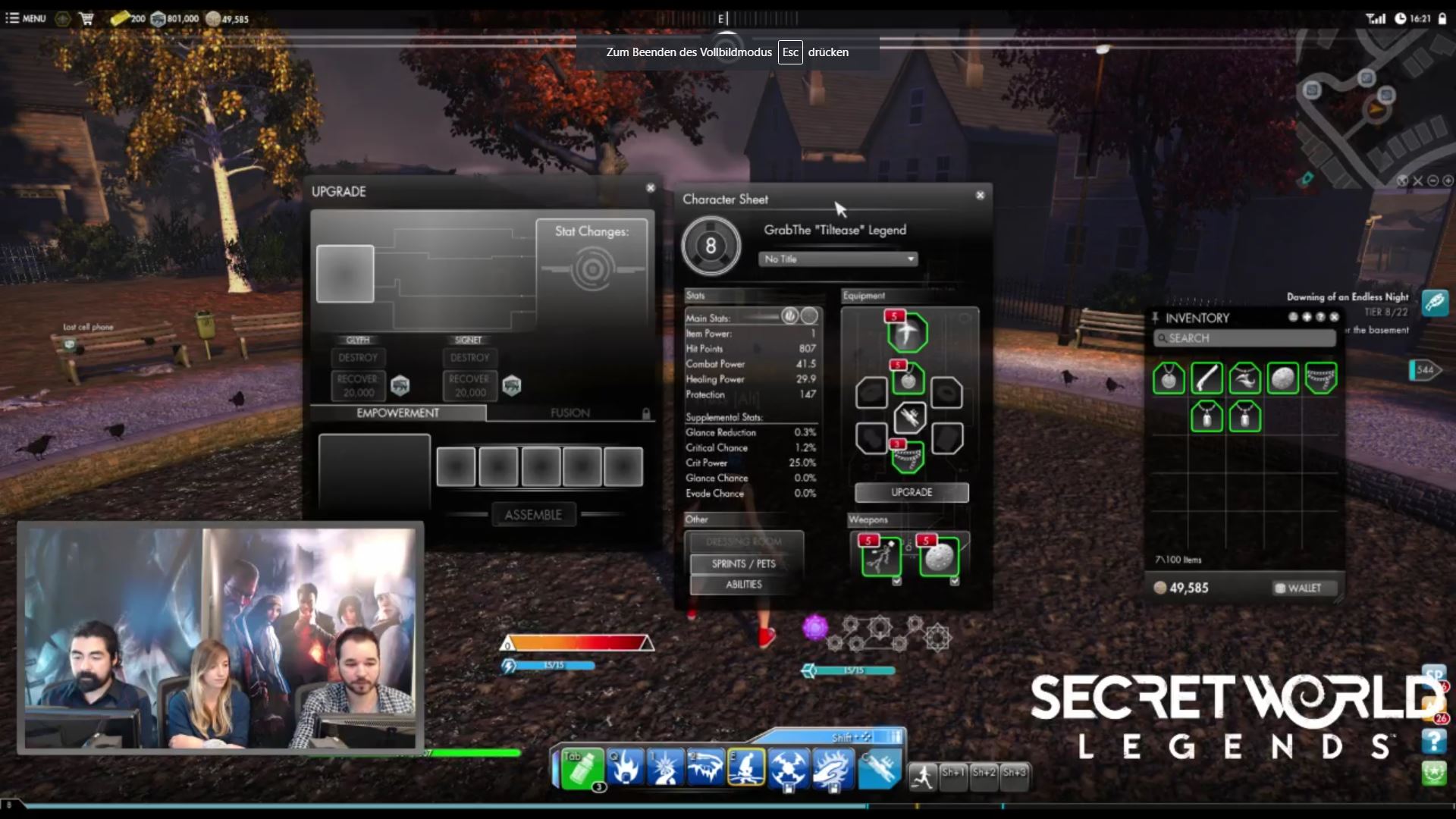
Task: Switch to the Empowerment tab
Action: coord(397,413)
